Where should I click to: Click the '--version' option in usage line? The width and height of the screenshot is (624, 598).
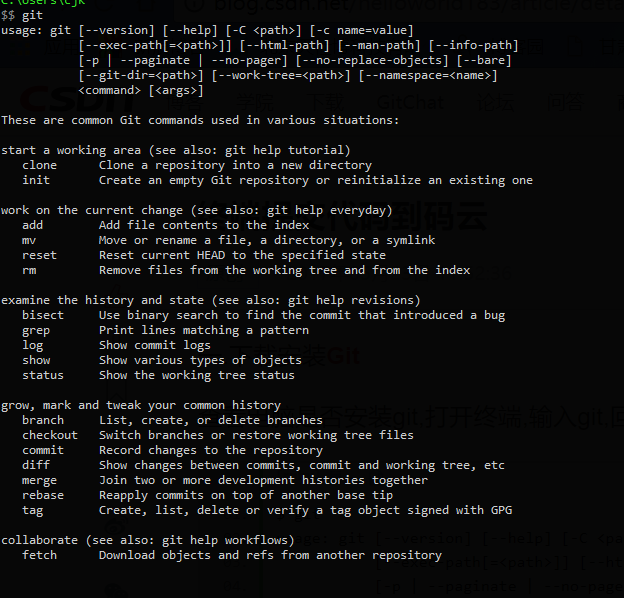[118, 30]
